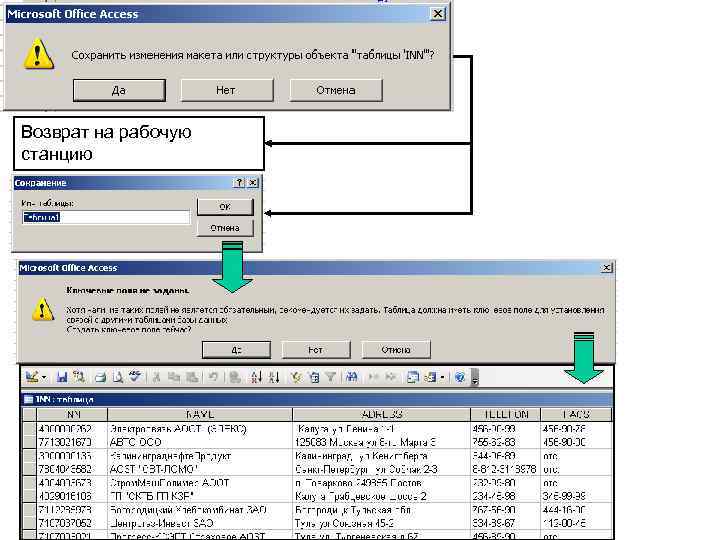Click the fax cell '444-16-00'
This screenshot has width=720, height=540.
(576, 510)
